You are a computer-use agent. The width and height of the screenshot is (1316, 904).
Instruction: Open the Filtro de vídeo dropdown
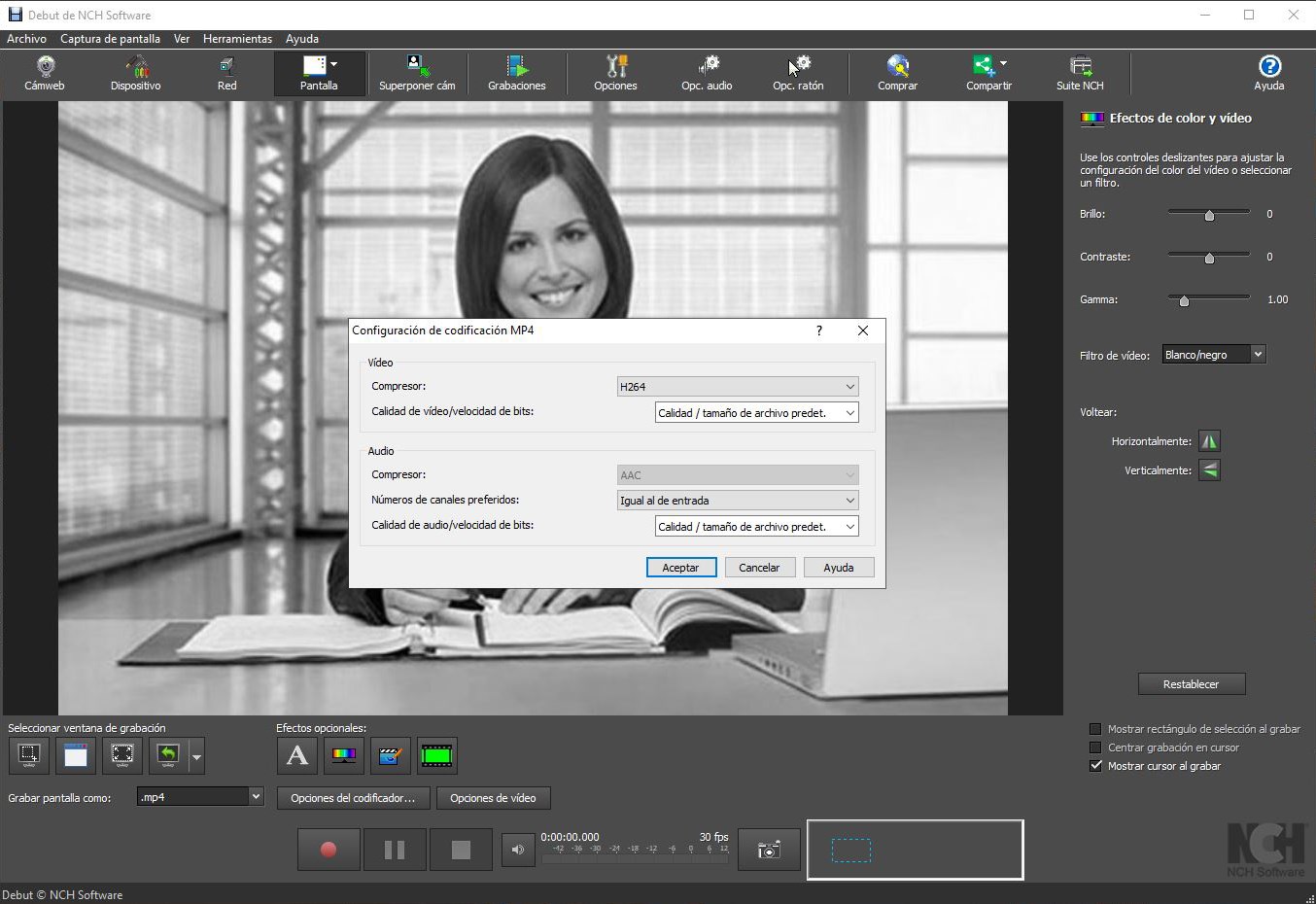(1214, 355)
